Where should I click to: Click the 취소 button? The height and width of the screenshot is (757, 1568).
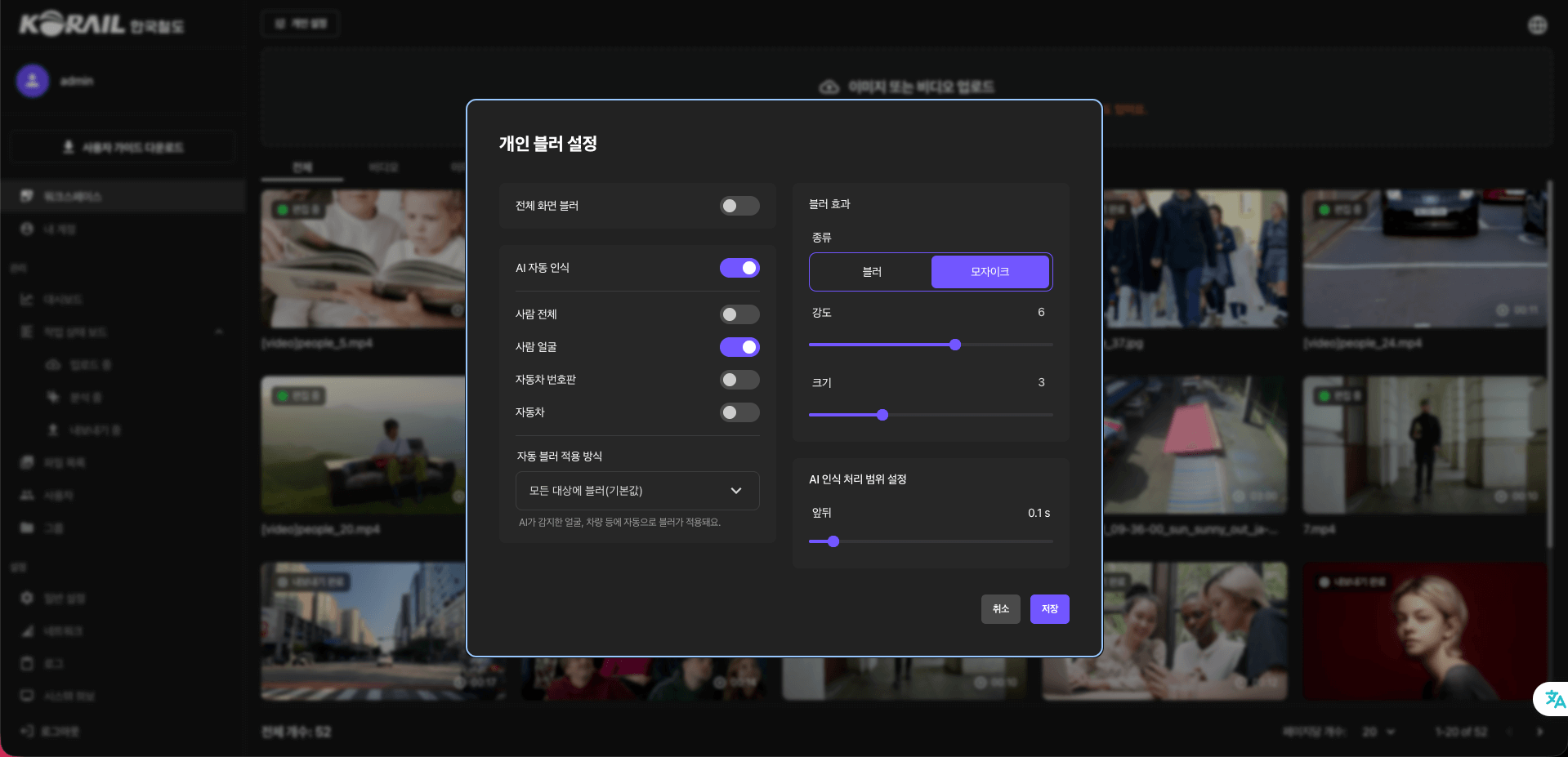coord(1000,609)
